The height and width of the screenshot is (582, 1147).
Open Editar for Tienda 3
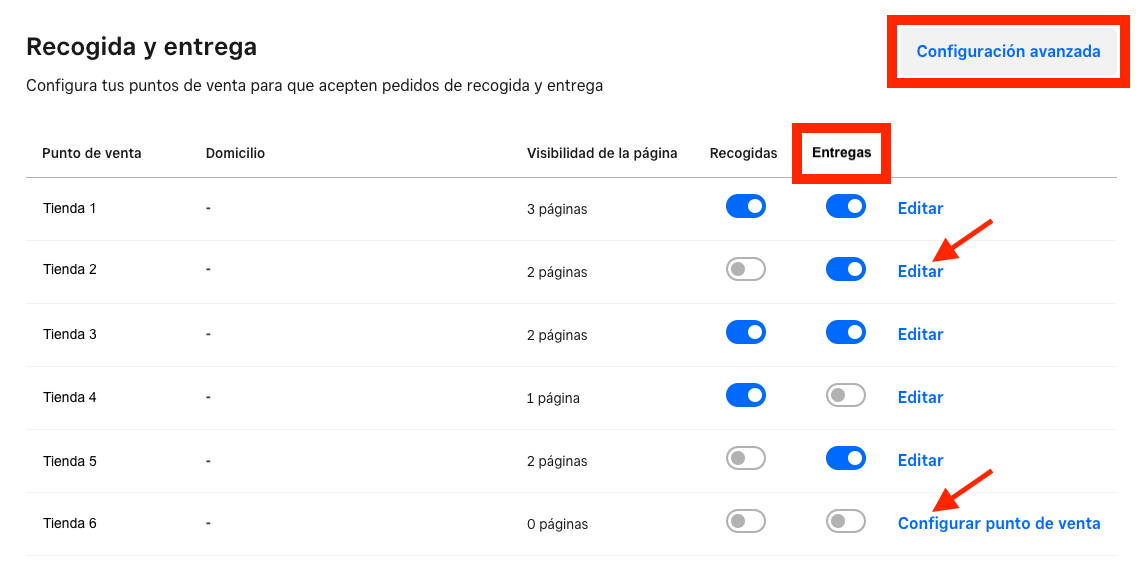click(920, 334)
